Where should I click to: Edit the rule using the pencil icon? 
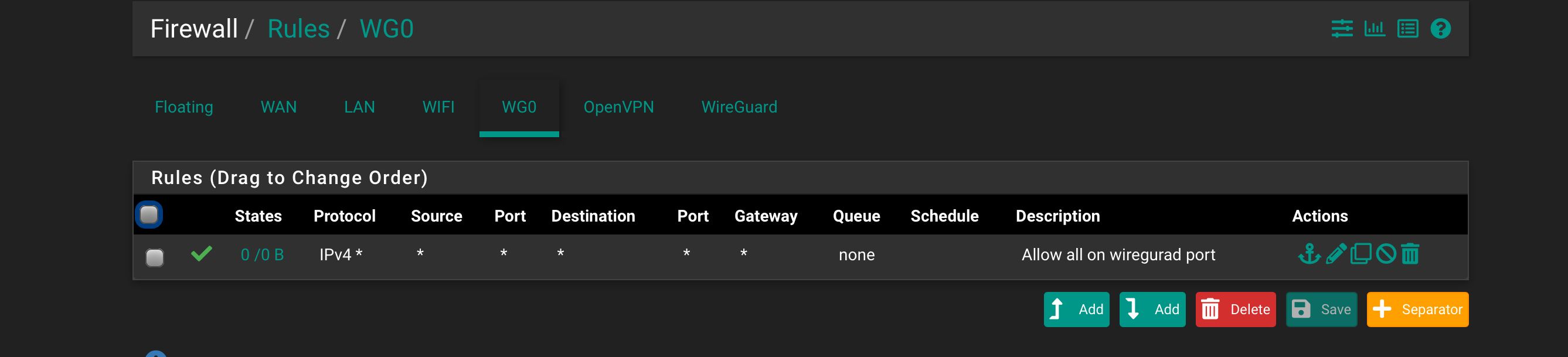pyautogui.click(x=1336, y=253)
